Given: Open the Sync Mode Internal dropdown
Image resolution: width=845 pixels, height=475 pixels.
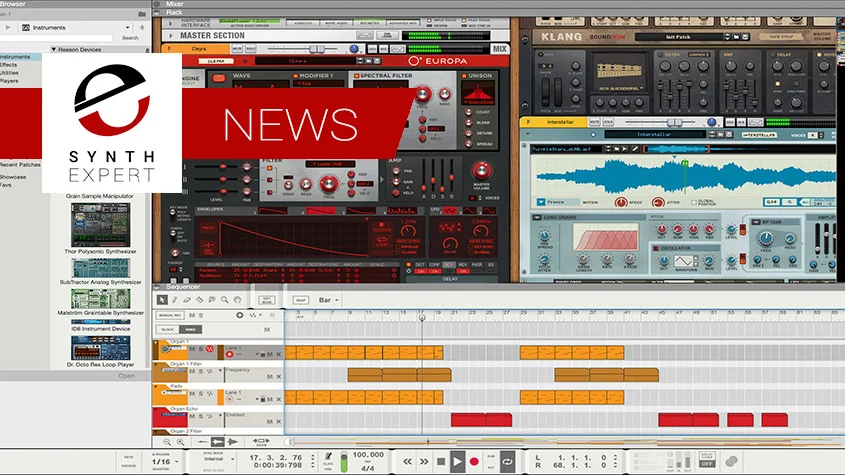Looking at the screenshot, I should point(218,459).
